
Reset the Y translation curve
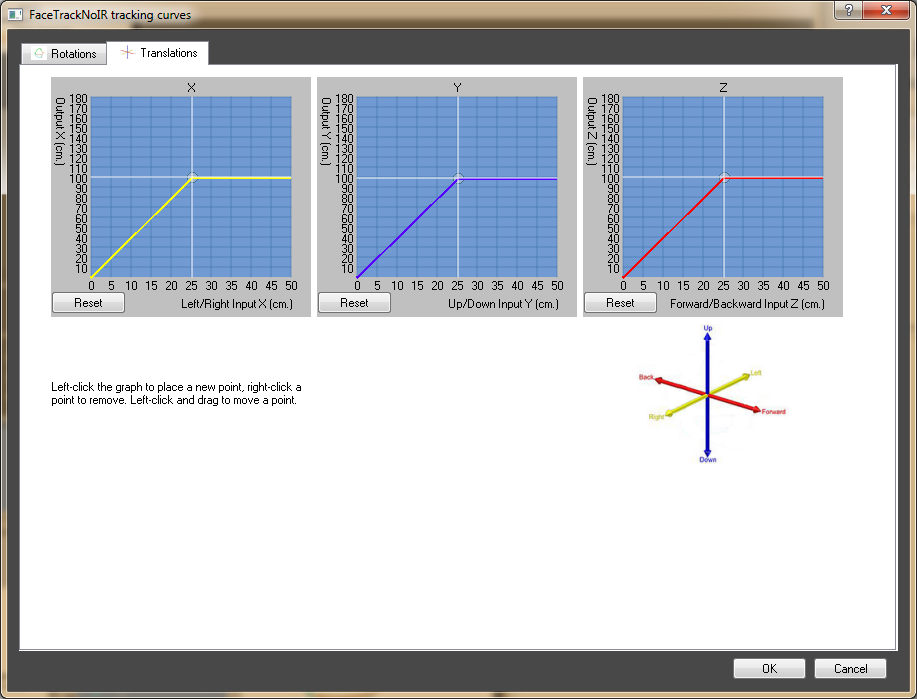click(354, 303)
